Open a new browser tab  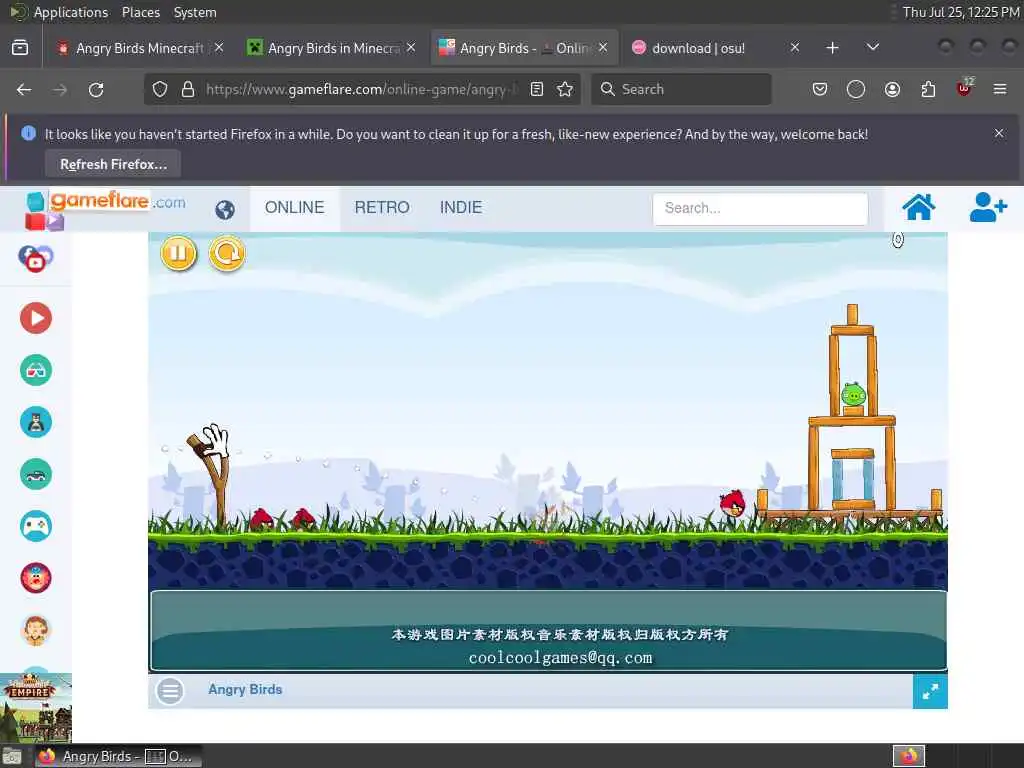click(832, 48)
